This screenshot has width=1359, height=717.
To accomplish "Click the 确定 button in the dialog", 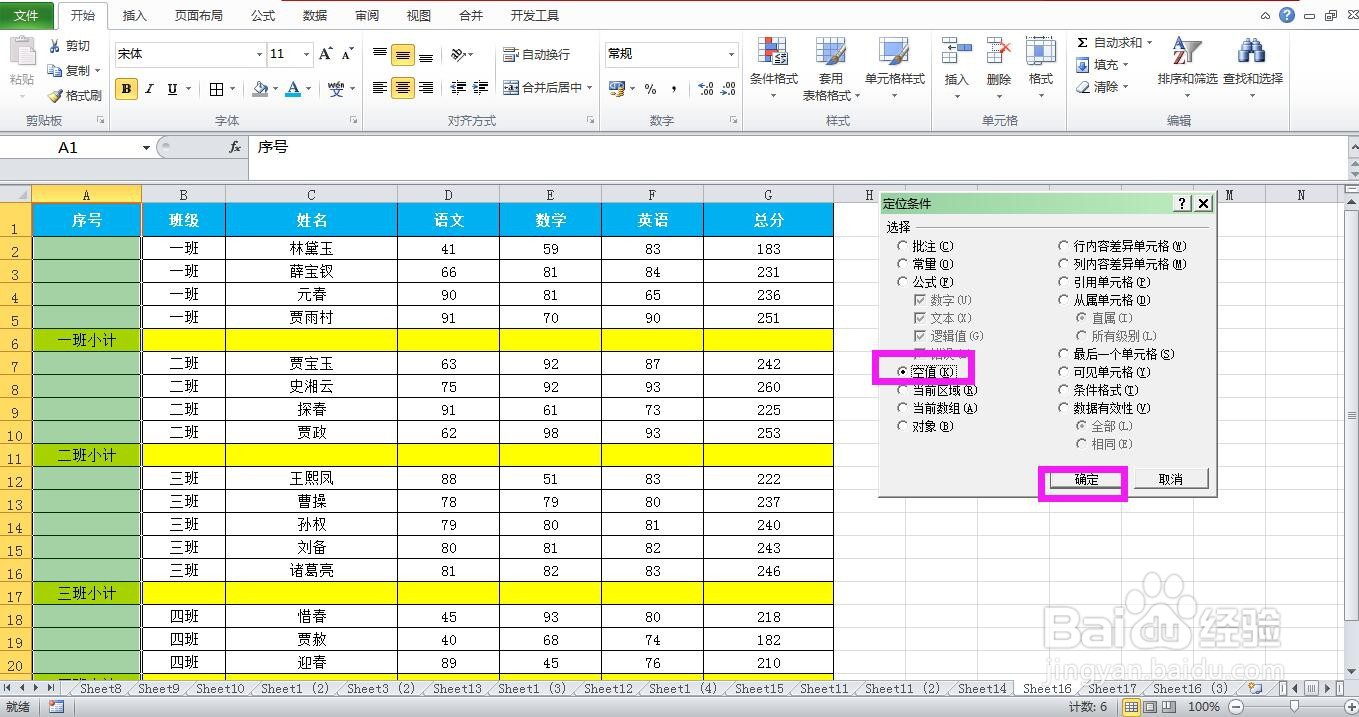I will [1083, 480].
